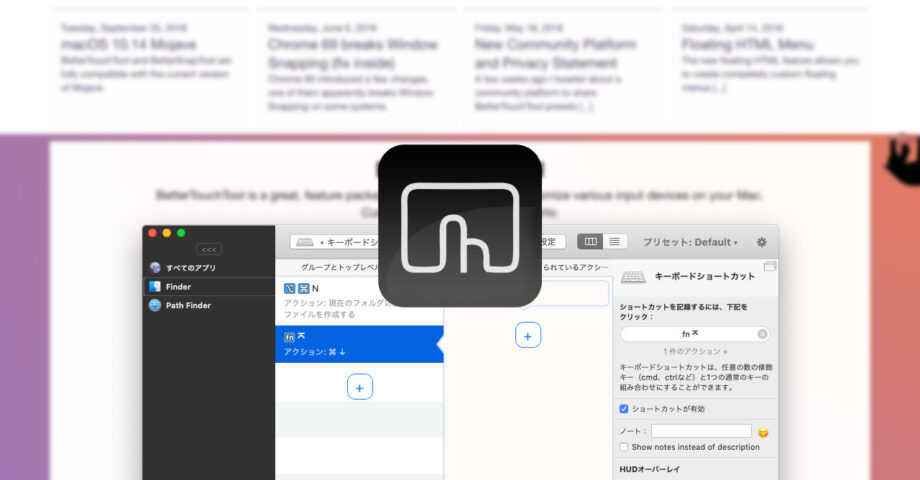Enable Show notes instead of description
Image resolution: width=920 pixels, height=480 pixels.
coord(624,447)
